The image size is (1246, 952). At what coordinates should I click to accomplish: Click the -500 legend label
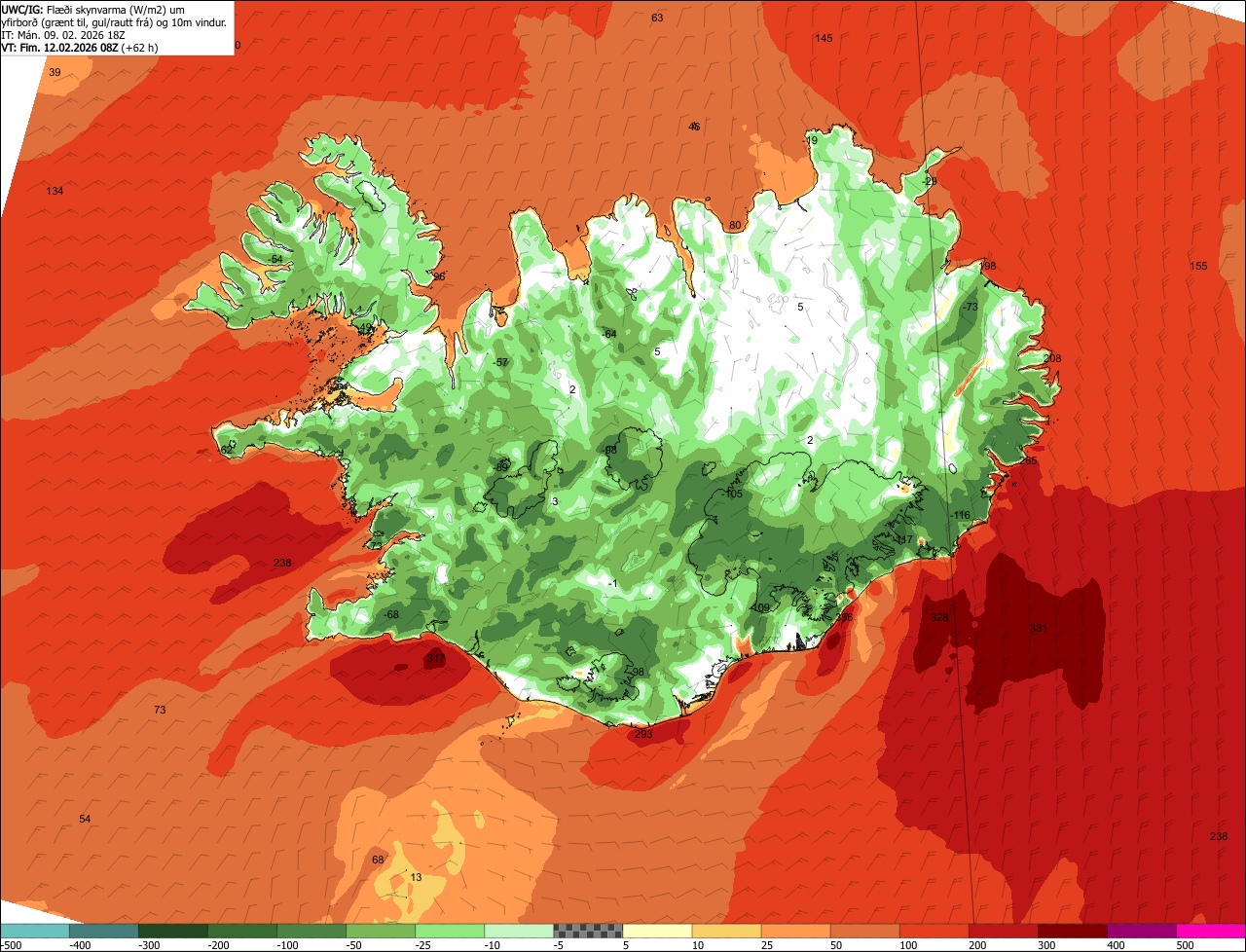[12, 945]
